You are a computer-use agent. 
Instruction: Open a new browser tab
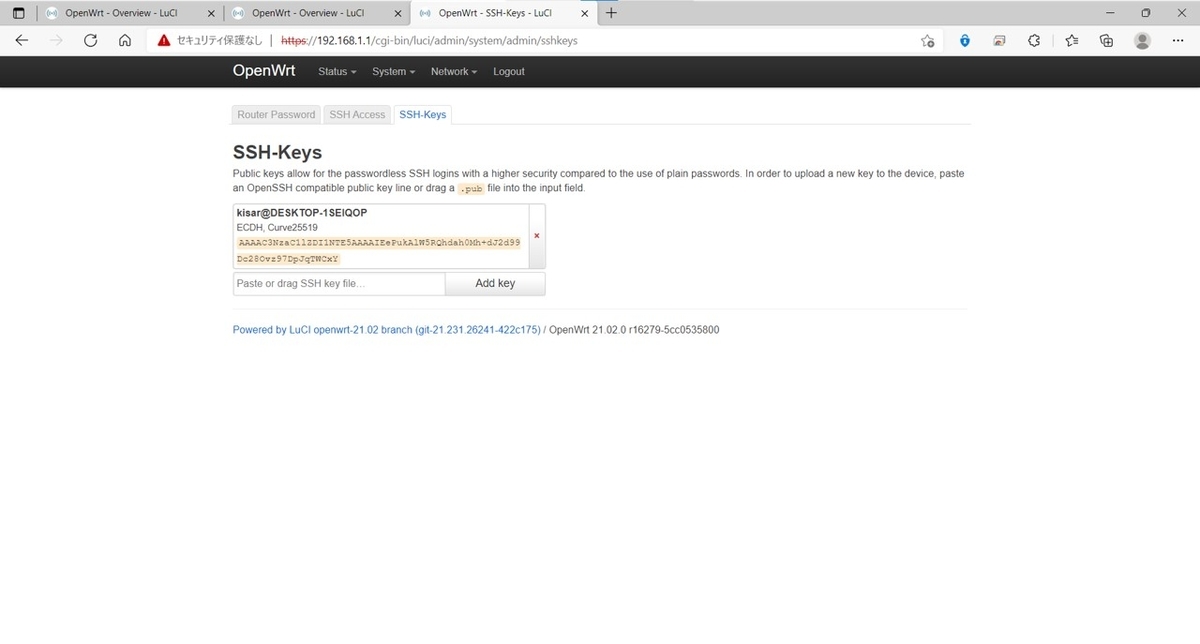coord(611,13)
